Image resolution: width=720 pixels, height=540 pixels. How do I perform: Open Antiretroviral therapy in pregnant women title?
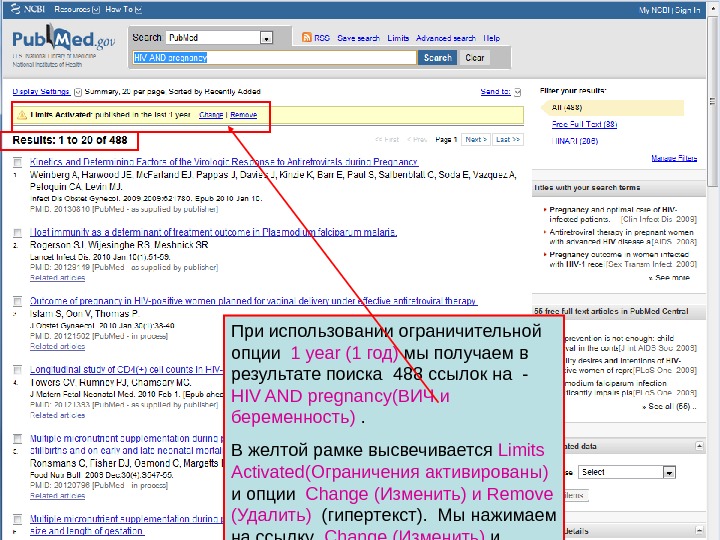coord(621,237)
